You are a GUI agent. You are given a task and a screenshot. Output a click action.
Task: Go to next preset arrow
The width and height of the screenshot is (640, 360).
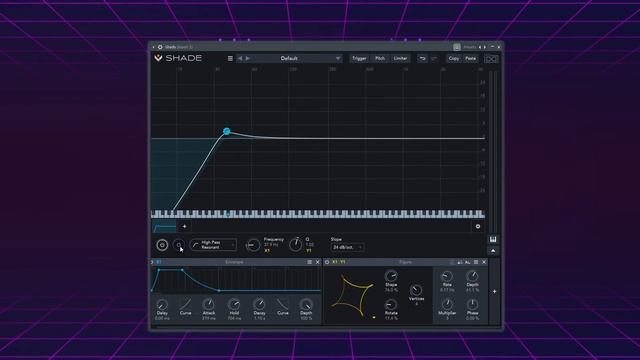click(x=248, y=58)
